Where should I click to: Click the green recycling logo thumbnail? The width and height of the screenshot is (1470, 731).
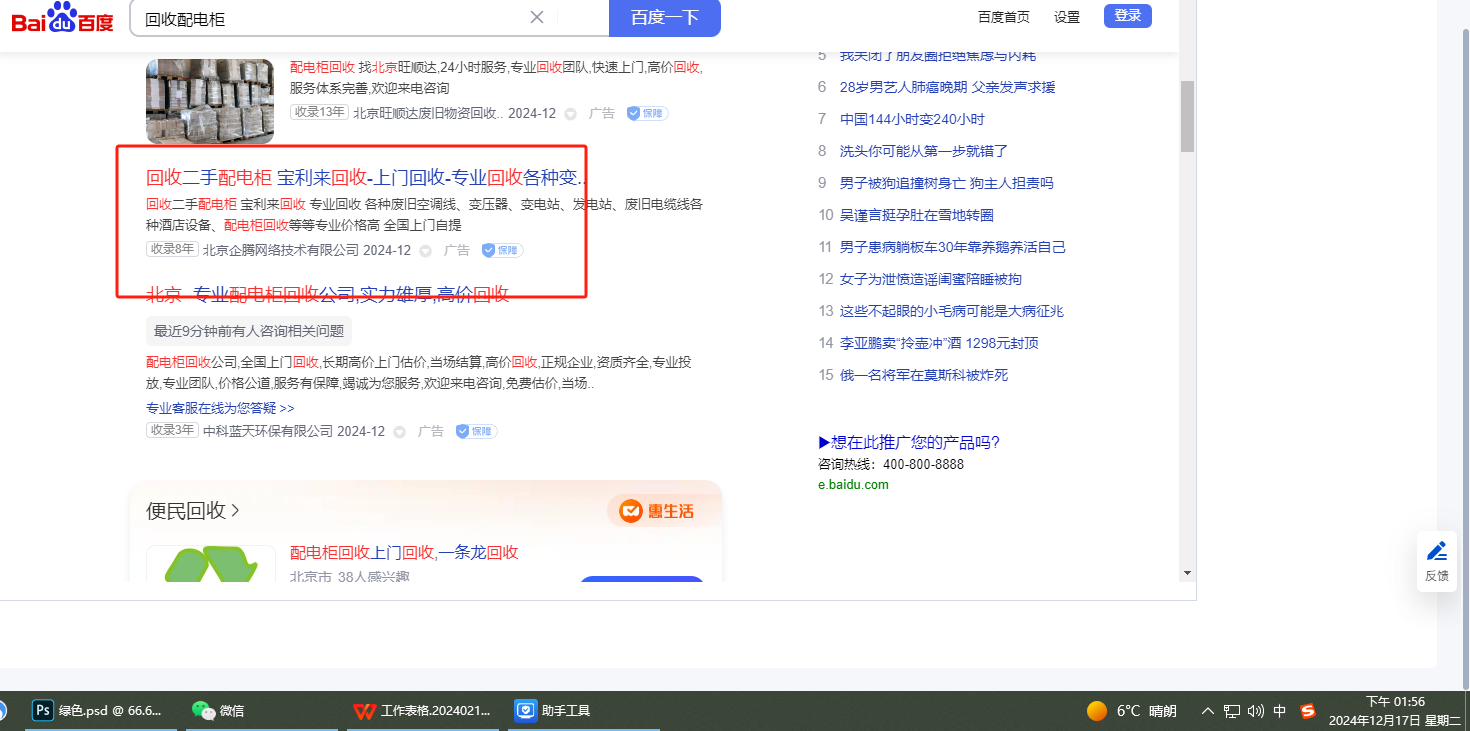tap(211, 563)
